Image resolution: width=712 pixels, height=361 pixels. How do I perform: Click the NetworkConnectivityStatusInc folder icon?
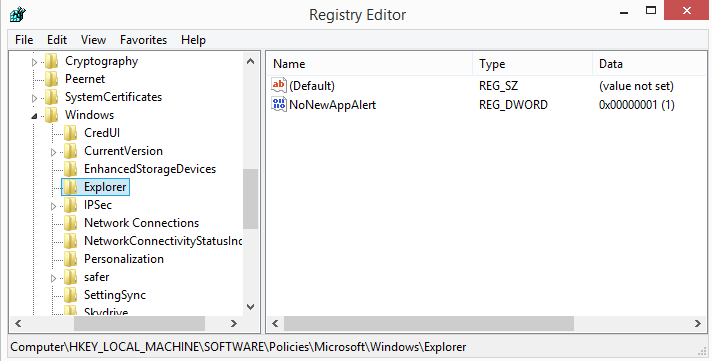coord(70,241)
